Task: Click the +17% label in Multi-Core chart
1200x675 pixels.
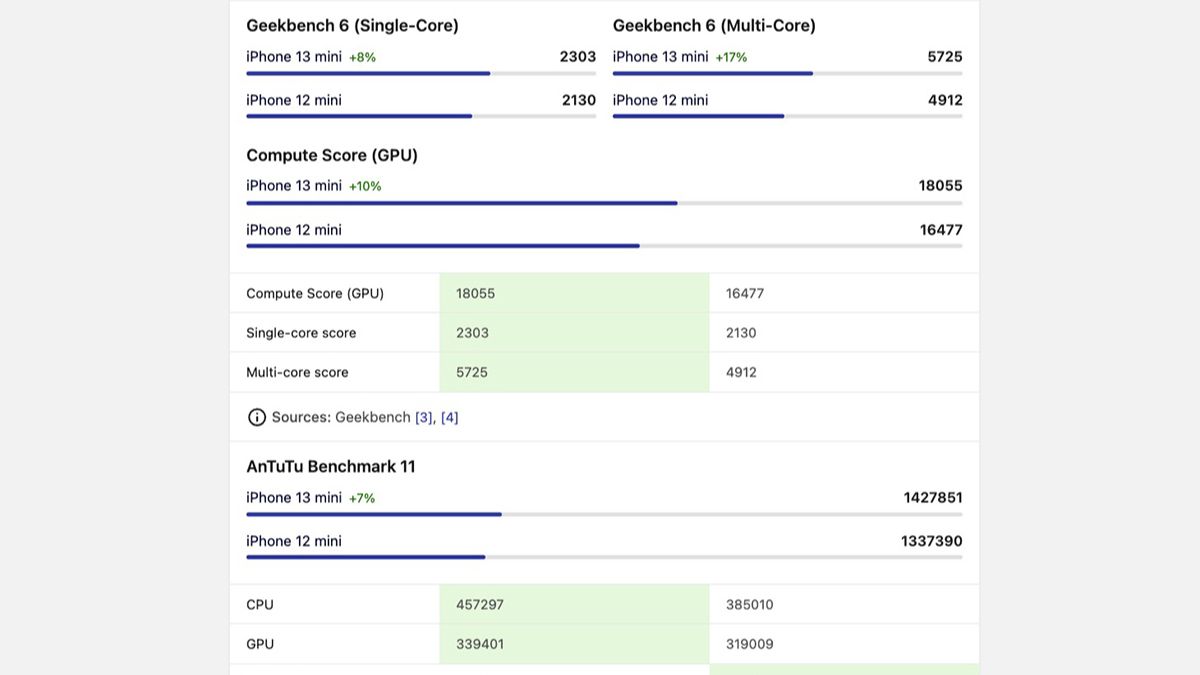Action: click(731, 57)
